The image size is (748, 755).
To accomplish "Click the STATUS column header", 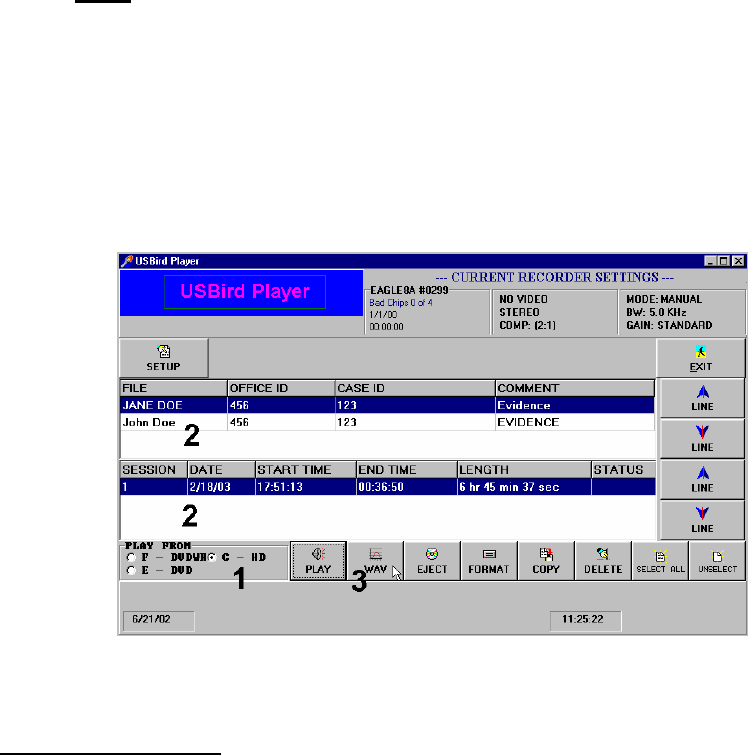I will pyautogui.click(x=624, y=469).
